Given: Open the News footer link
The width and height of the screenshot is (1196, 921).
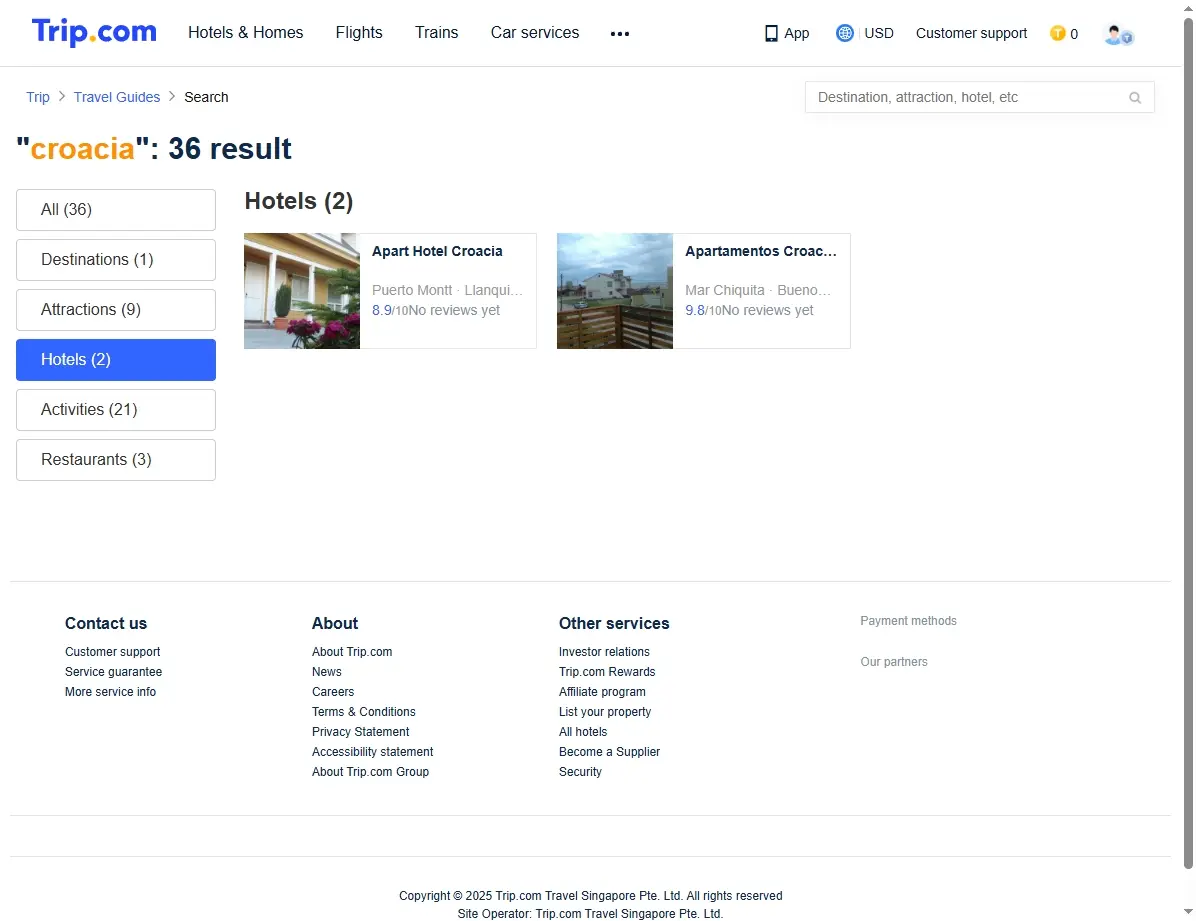Looking at the screenshot, I should [326, 671].
